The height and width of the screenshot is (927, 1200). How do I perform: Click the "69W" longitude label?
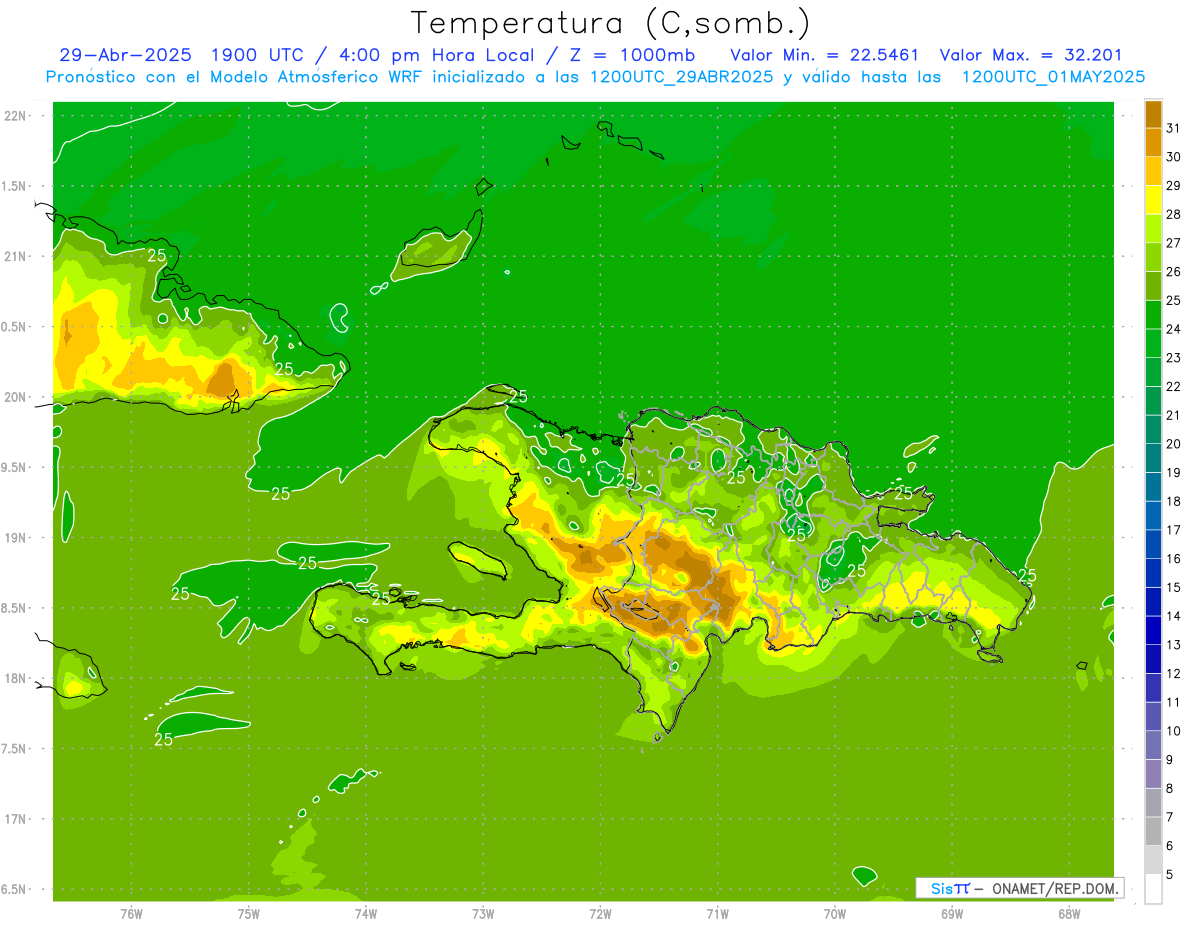click(x=952, y=913)
